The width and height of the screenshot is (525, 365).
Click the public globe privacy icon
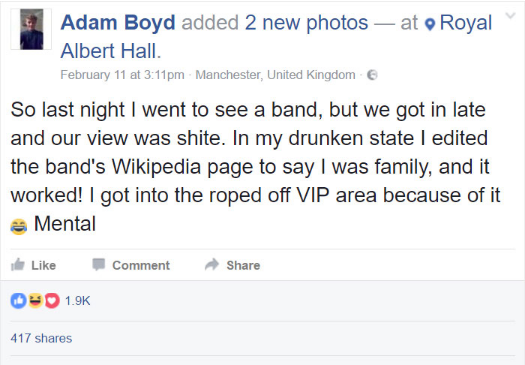372,75
